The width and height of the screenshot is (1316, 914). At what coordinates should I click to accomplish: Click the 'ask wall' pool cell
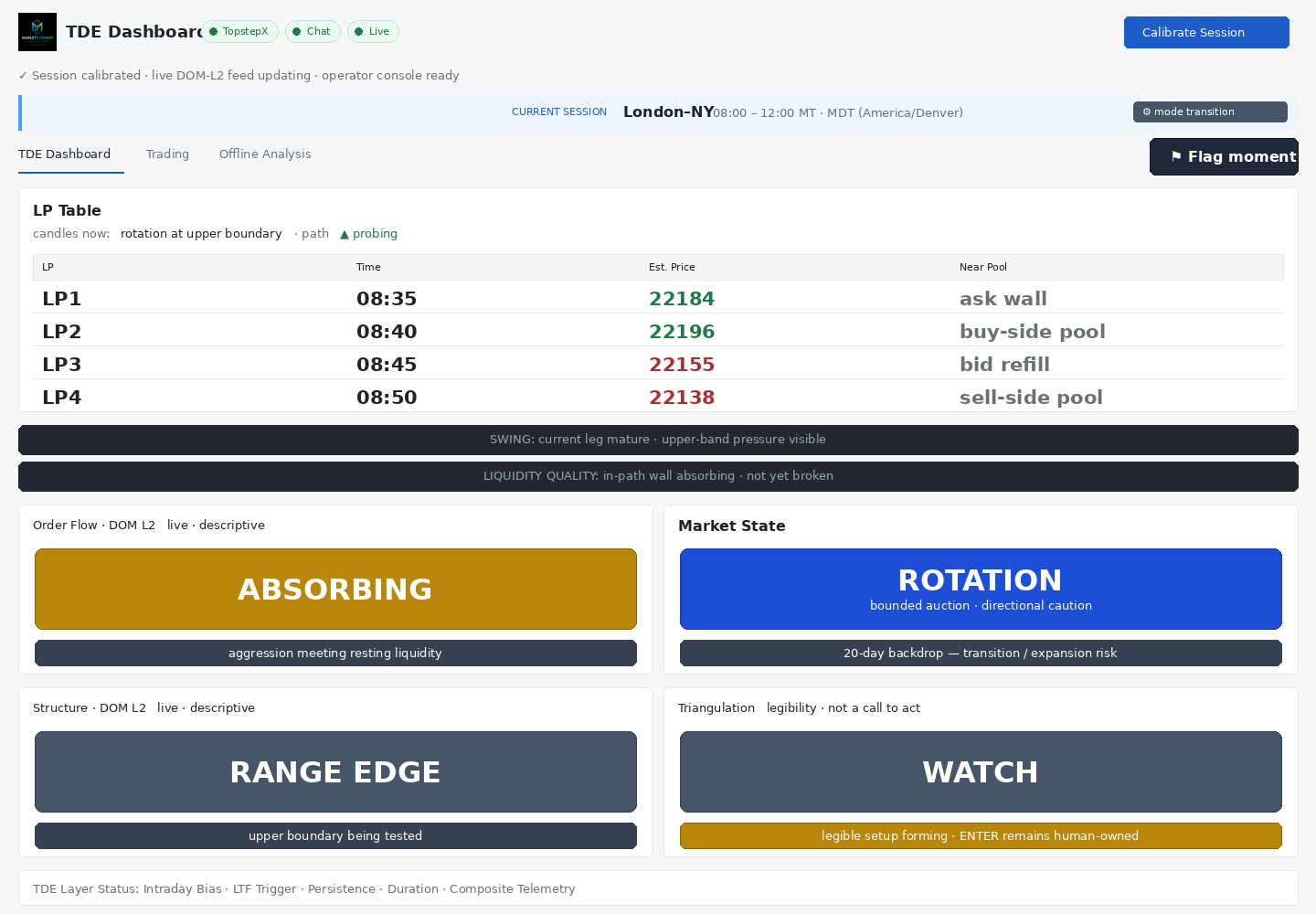1003,298
